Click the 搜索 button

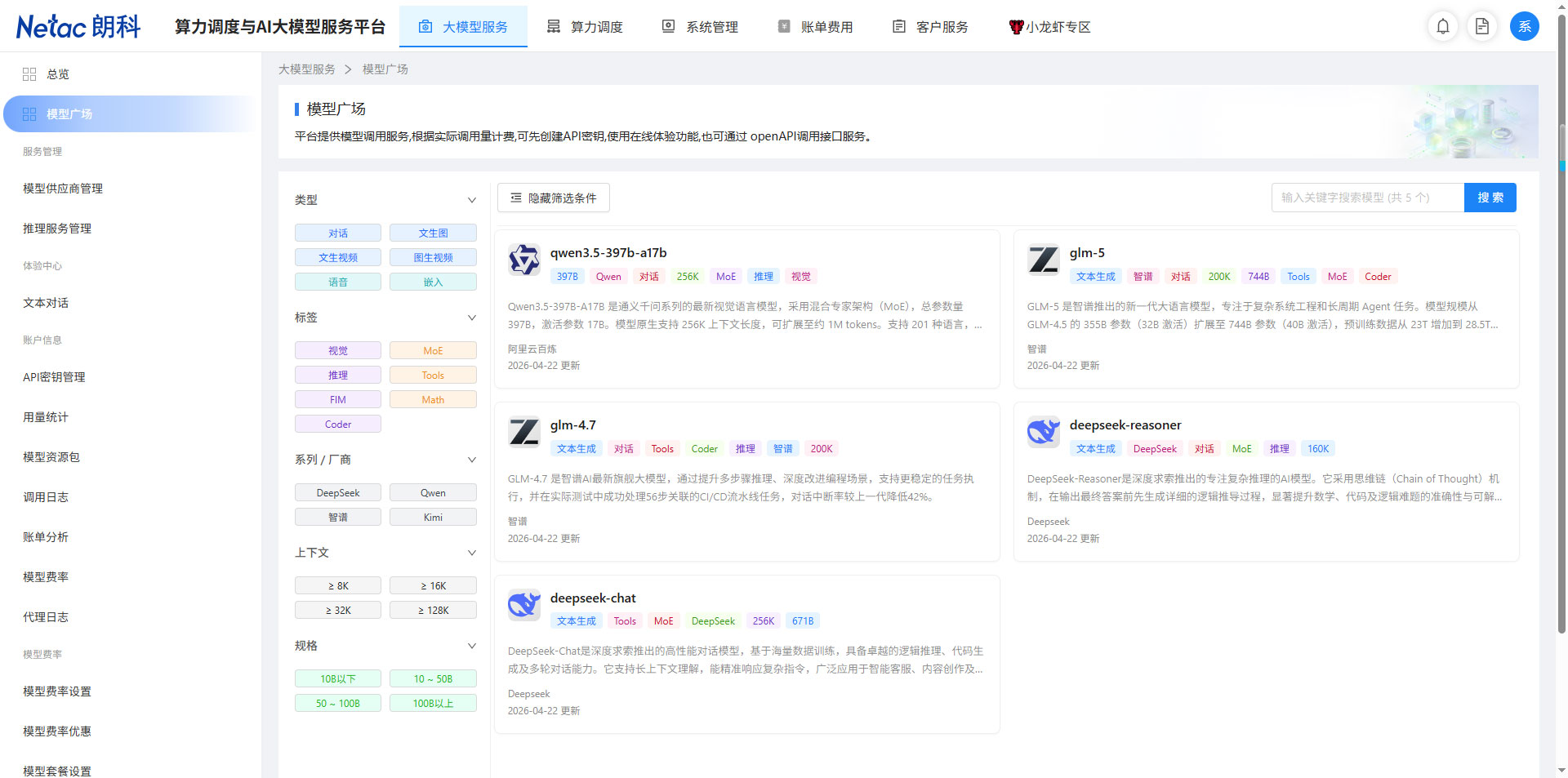click(1490, 198)
